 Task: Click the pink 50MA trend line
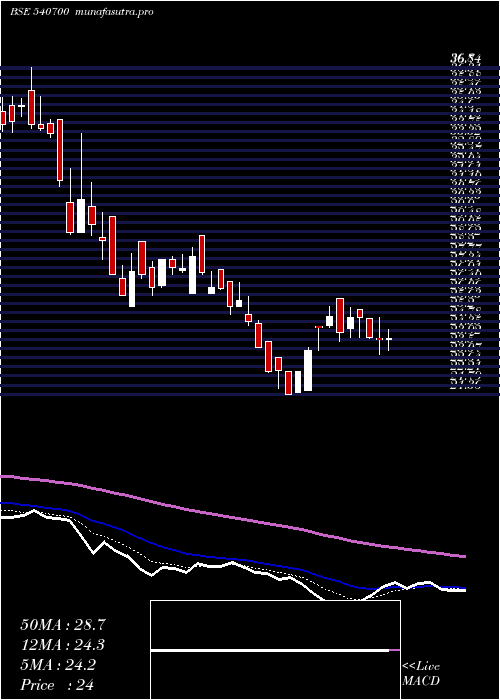coord(232,517)
